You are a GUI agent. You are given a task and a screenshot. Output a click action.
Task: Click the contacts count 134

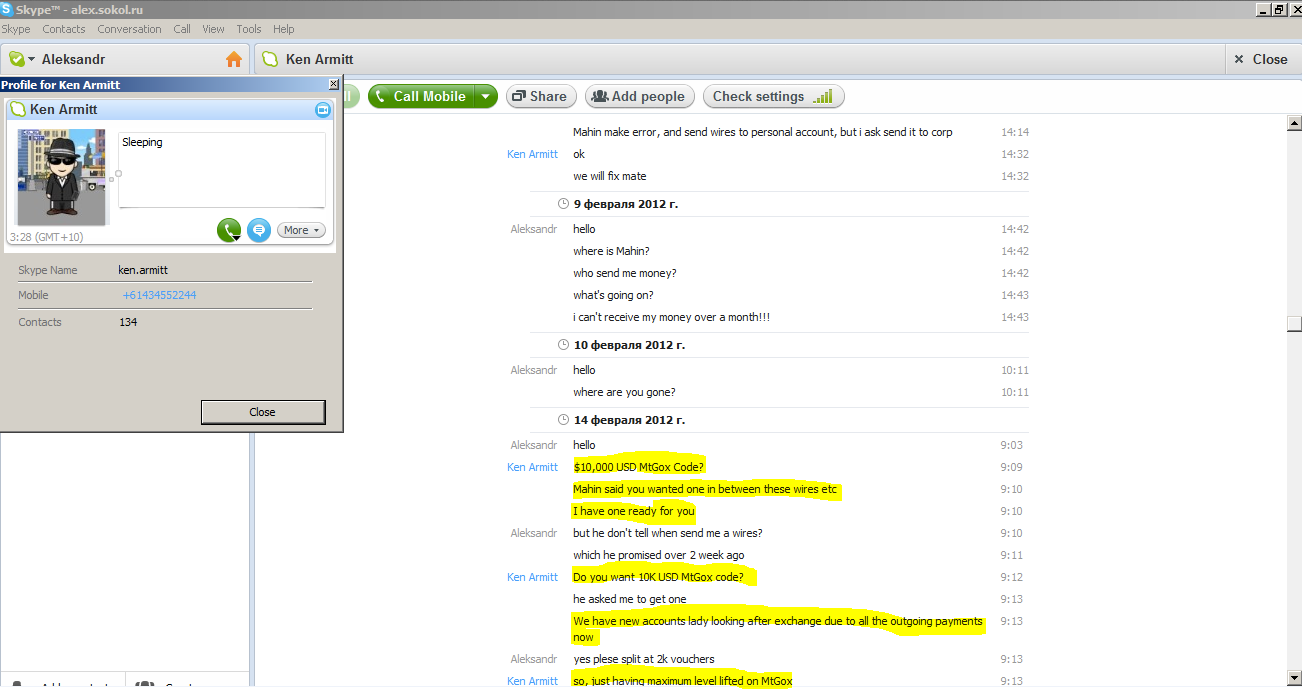pyautogui.click(x=128, y=322)
